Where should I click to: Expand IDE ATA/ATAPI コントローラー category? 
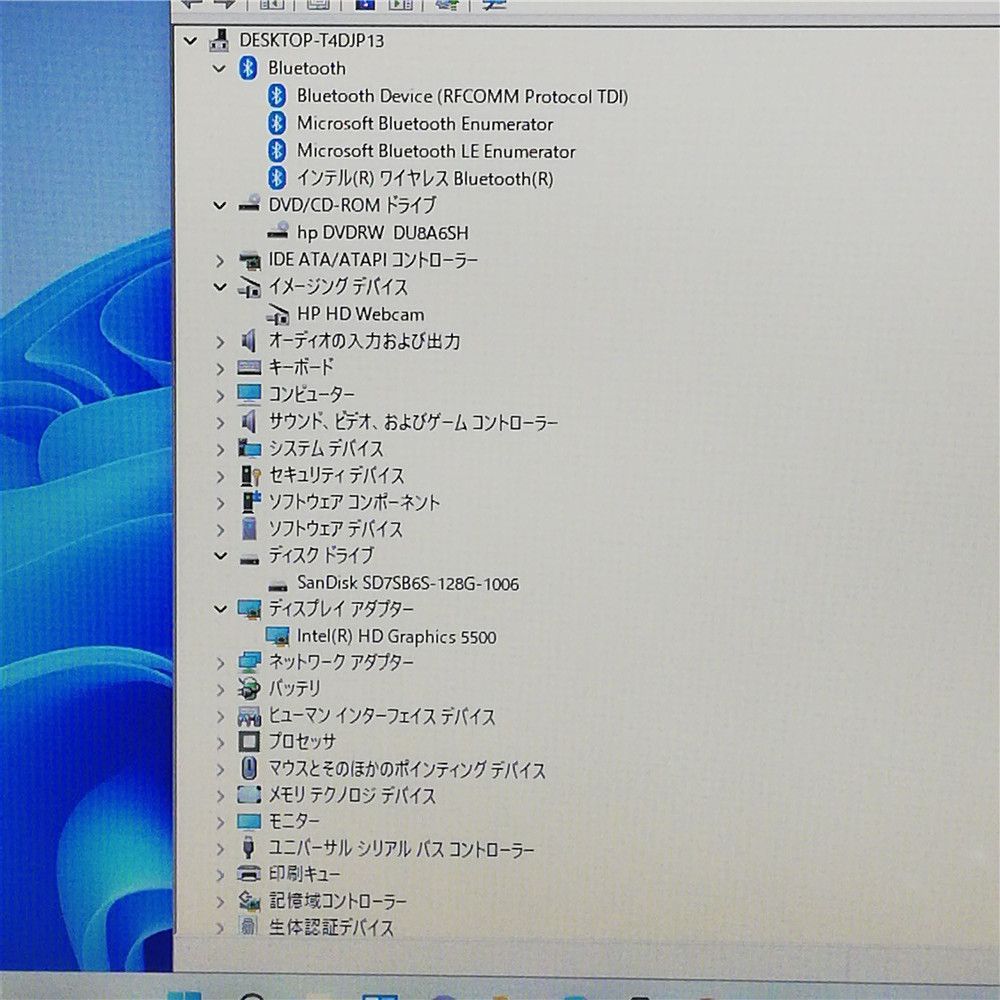coord(219,261)
